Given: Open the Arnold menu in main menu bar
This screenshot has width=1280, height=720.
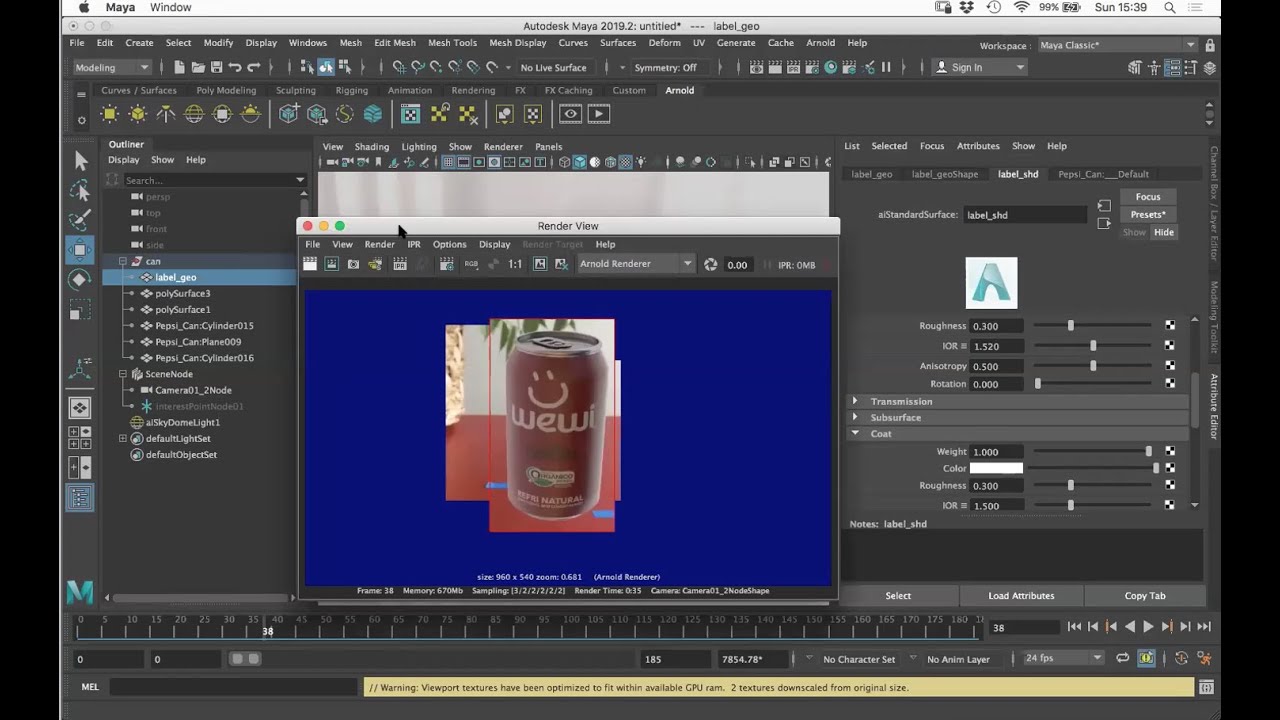Looking at the screenshot, I should click(820, 43).
